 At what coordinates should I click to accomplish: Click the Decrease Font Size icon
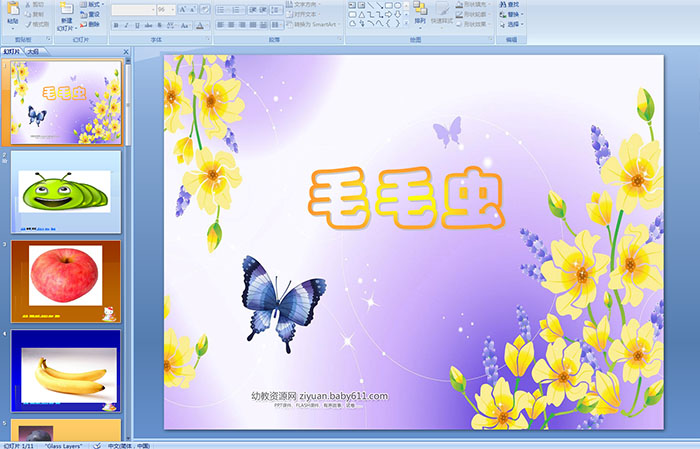[x=192, y=10]
